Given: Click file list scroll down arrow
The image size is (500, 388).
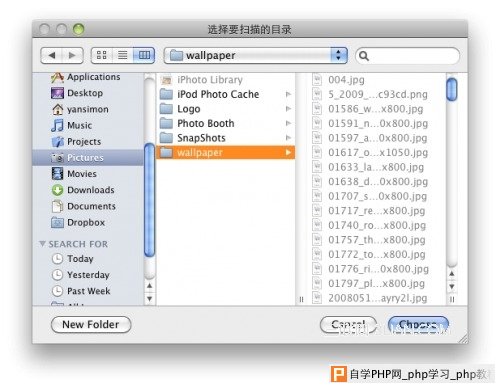Looking at the screenshot, I should [452, 286].
